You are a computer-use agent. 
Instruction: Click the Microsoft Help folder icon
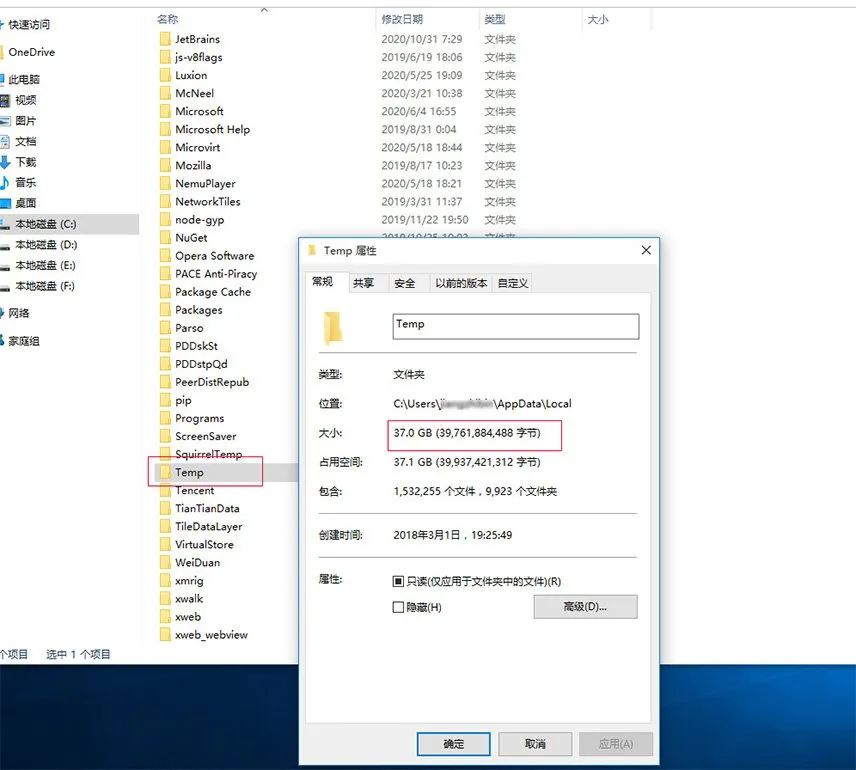click(165, 129)
